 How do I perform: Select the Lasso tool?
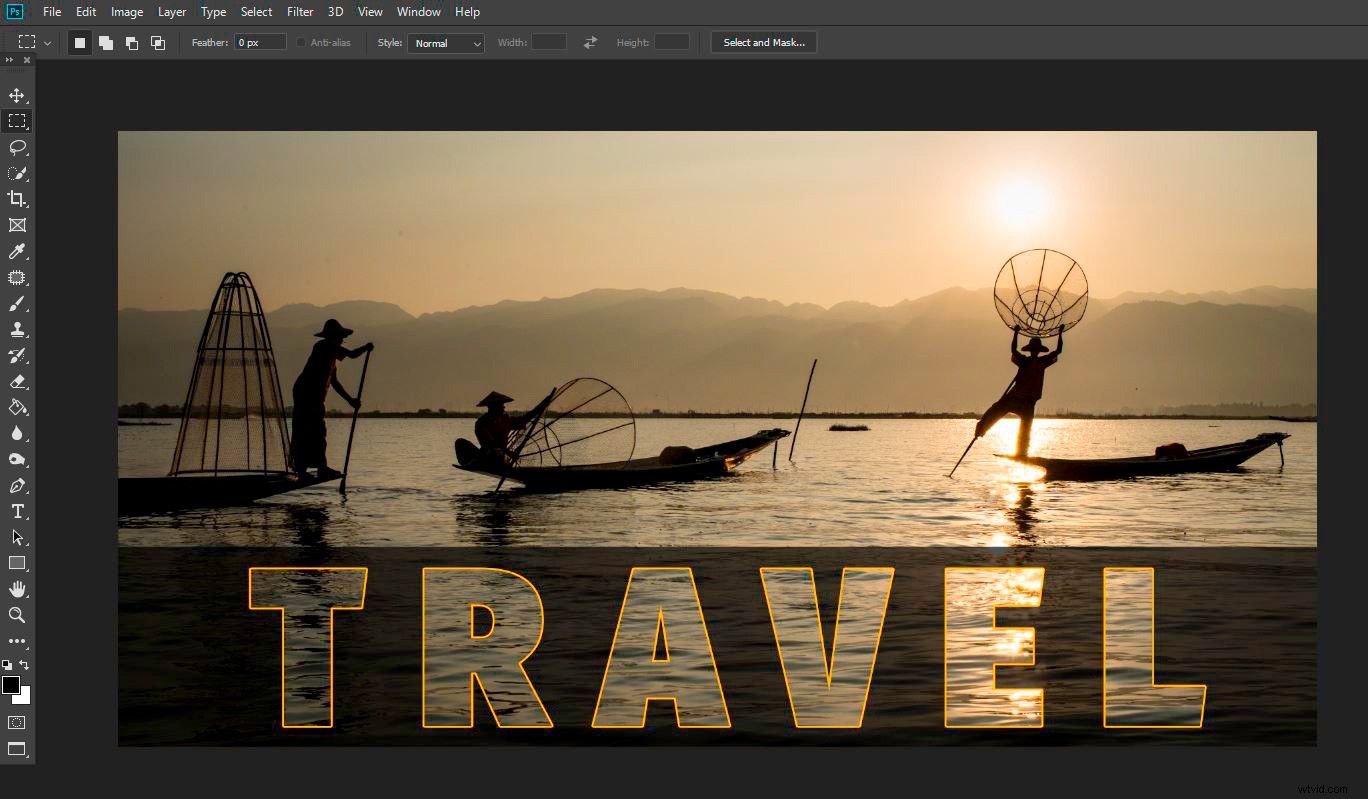17,147
